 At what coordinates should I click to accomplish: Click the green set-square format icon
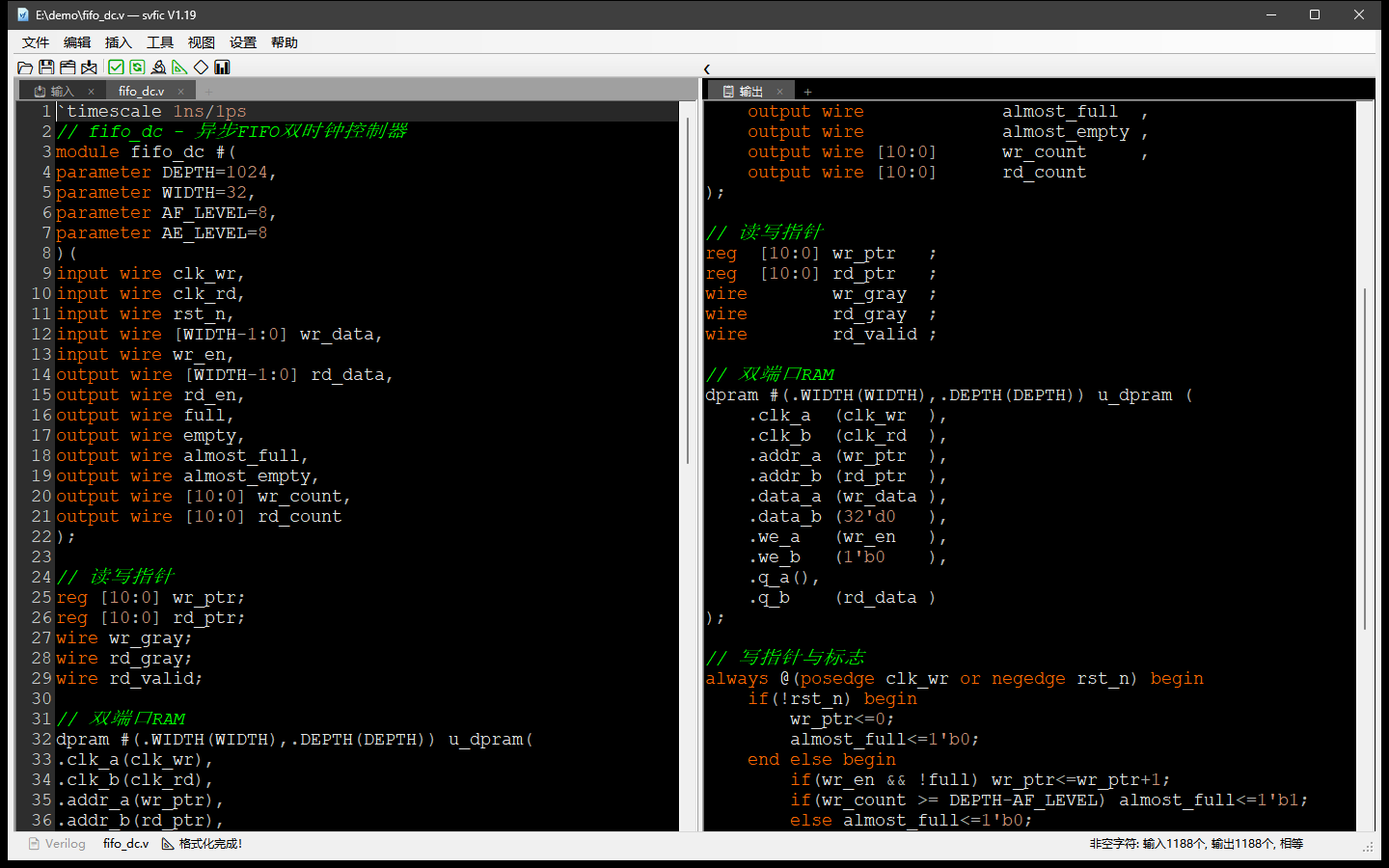(179, 68)
